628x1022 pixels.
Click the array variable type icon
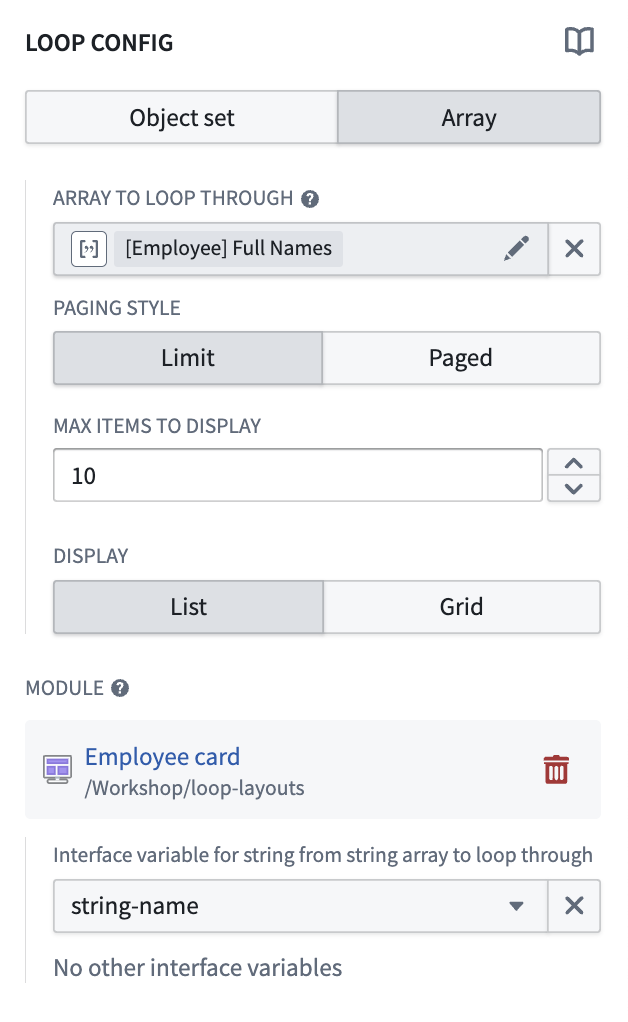click(x=89, y=249)
